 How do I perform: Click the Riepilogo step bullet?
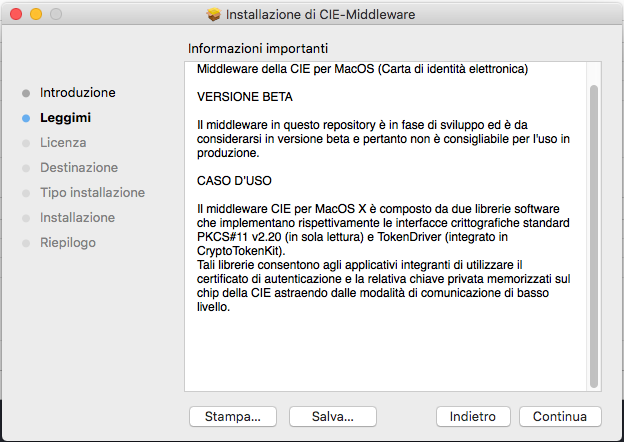click(26, 243)
